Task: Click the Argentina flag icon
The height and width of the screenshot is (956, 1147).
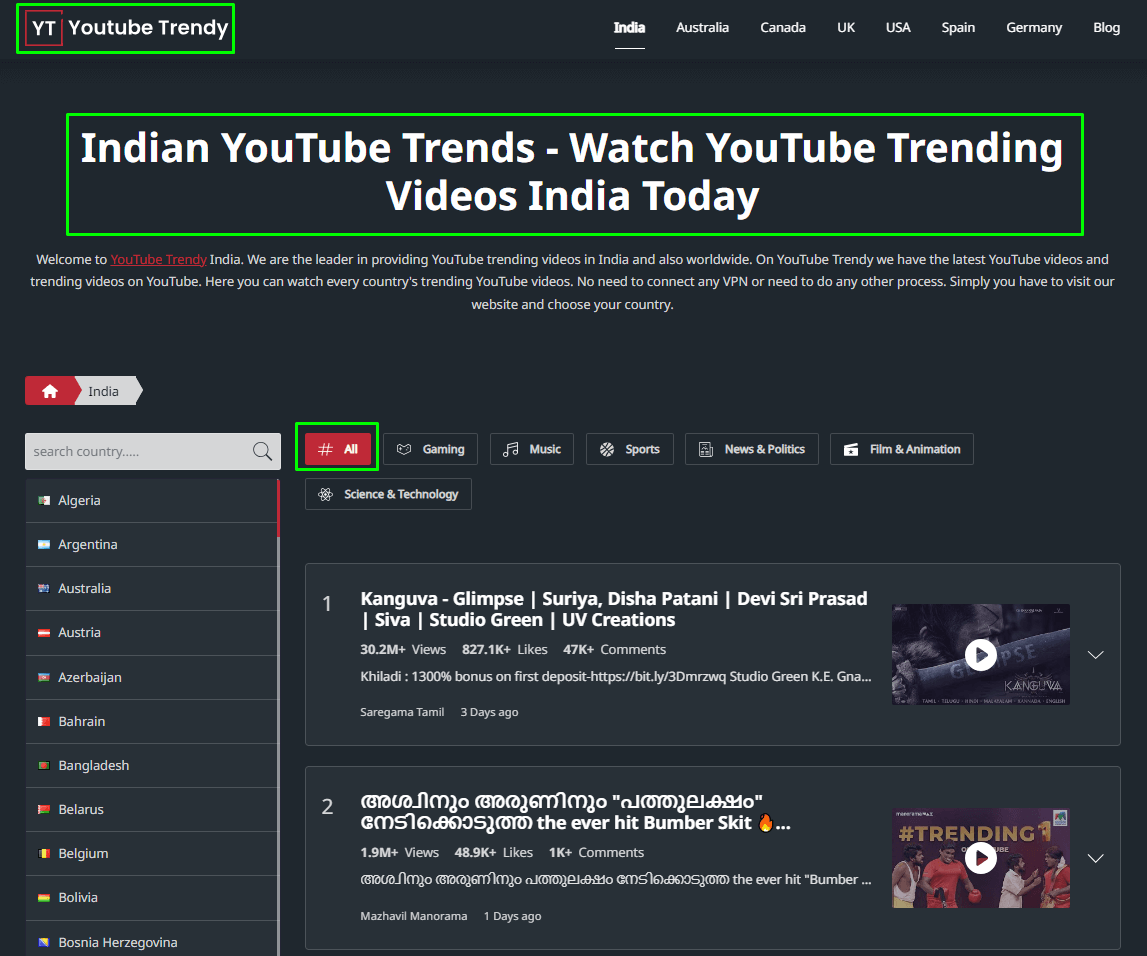Action: click(x=44, y=544)
